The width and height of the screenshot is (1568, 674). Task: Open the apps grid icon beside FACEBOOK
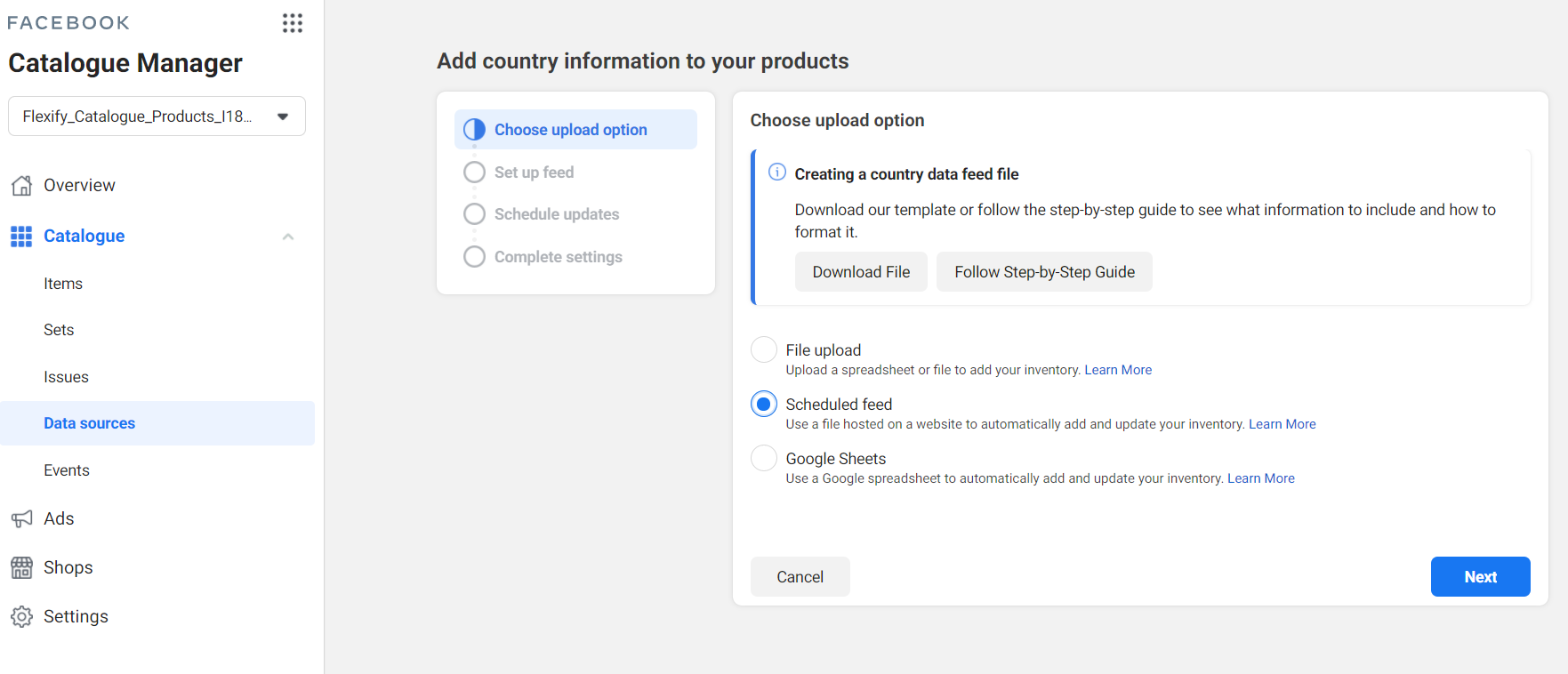(293, 22)
